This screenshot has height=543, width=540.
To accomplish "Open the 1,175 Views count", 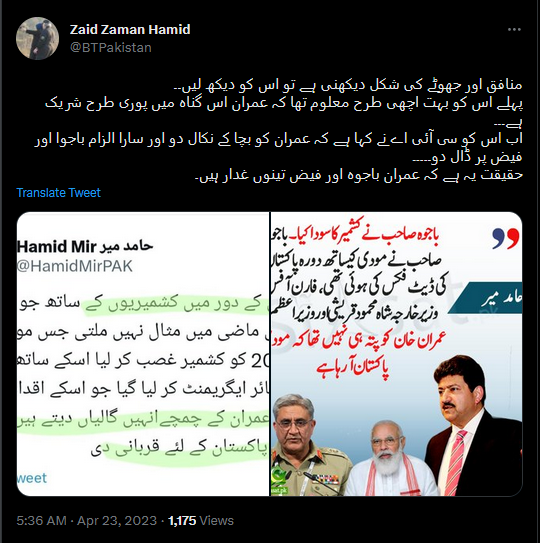I will 201,520.
